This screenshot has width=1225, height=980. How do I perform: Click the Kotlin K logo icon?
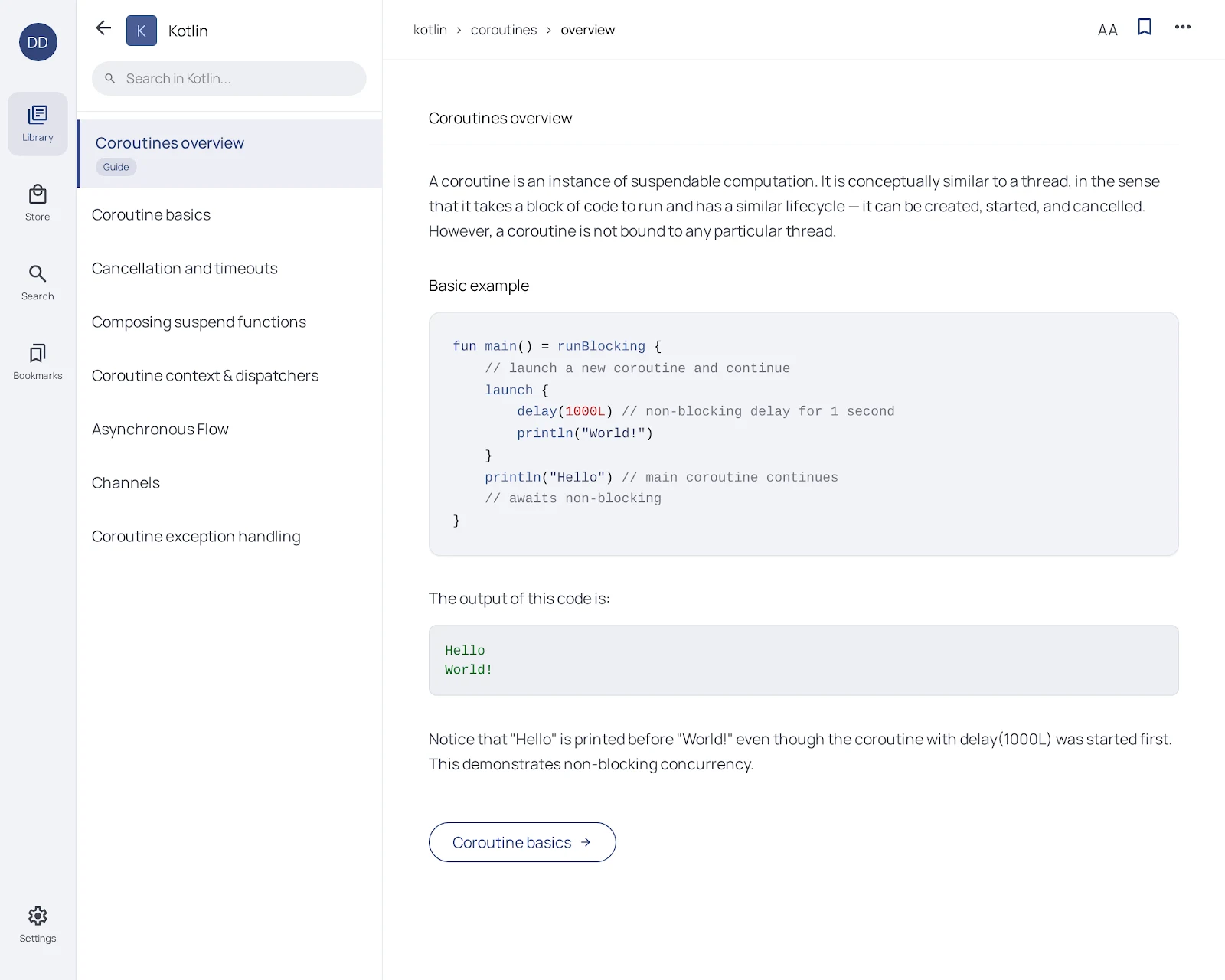point(141,31)
